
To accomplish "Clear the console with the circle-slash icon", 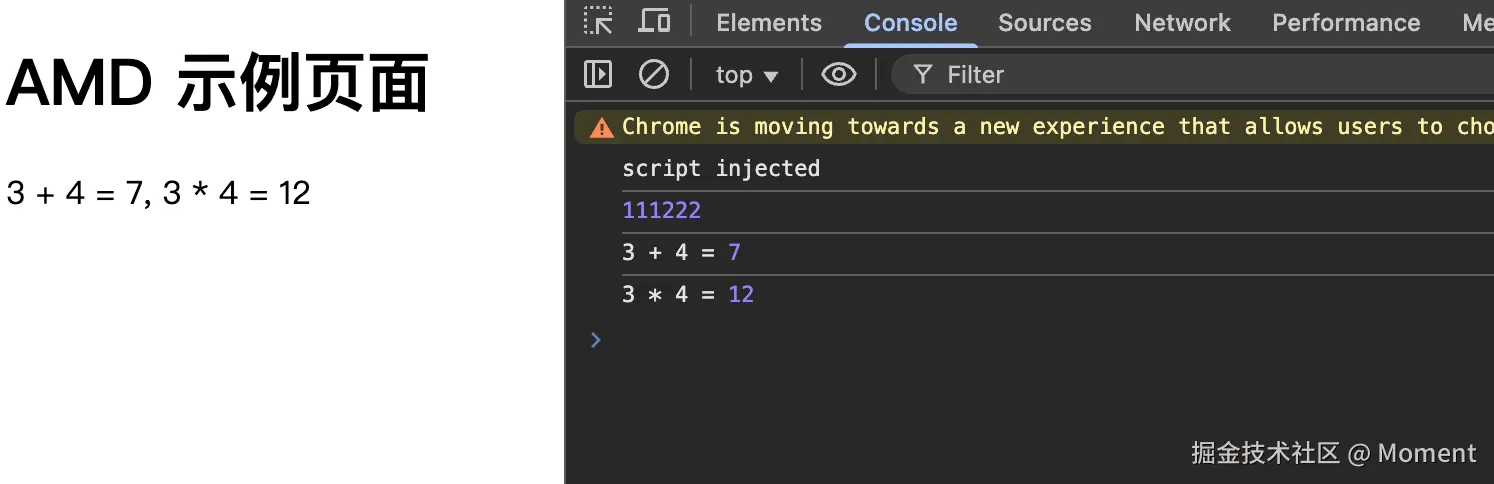I will coord(654,74).
